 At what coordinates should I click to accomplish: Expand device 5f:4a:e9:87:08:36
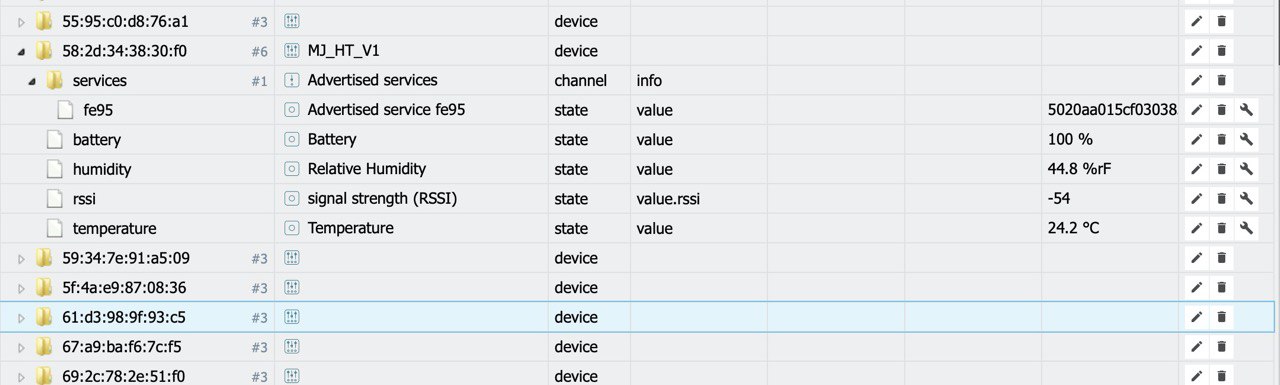tap(22, 288)
